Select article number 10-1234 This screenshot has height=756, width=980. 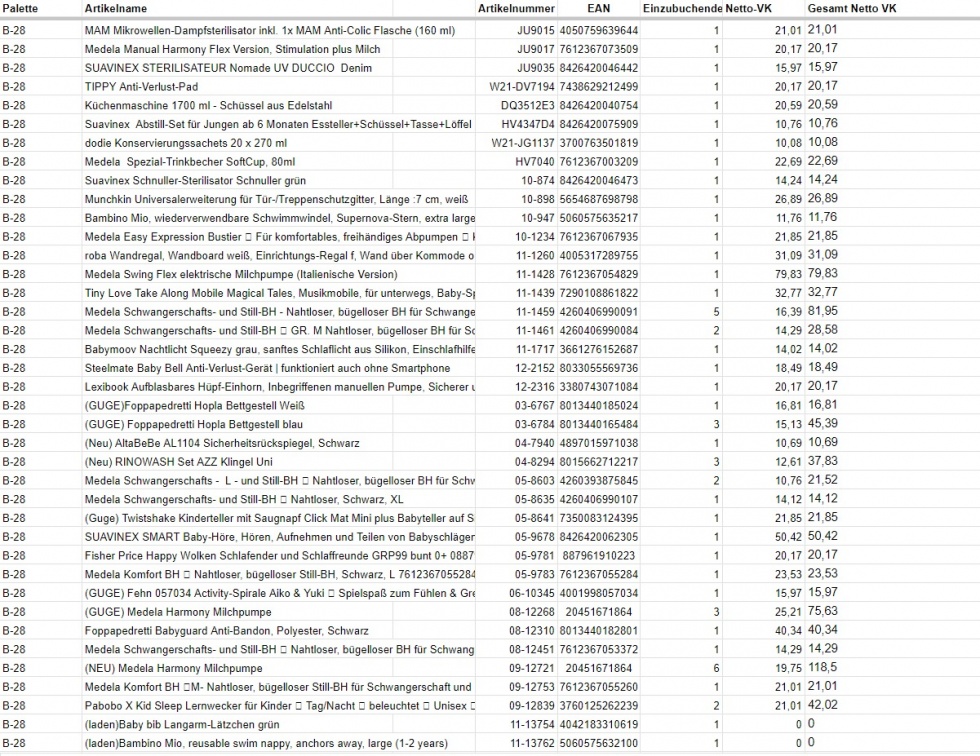(535, 236)
